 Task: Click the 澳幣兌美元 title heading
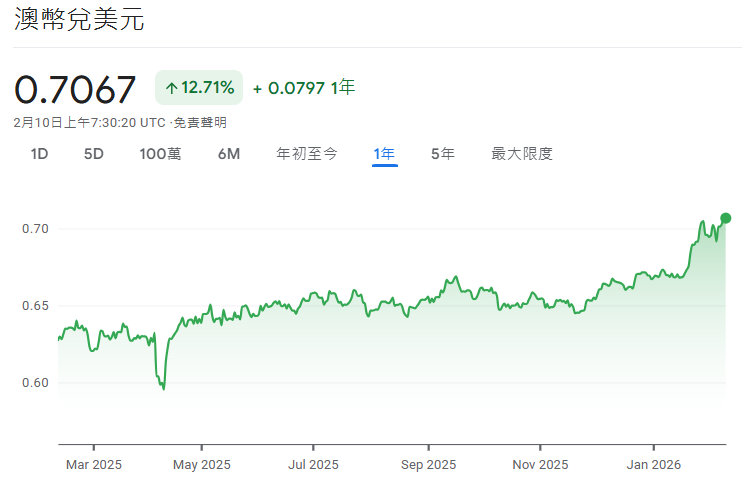[x=79, y=19]
